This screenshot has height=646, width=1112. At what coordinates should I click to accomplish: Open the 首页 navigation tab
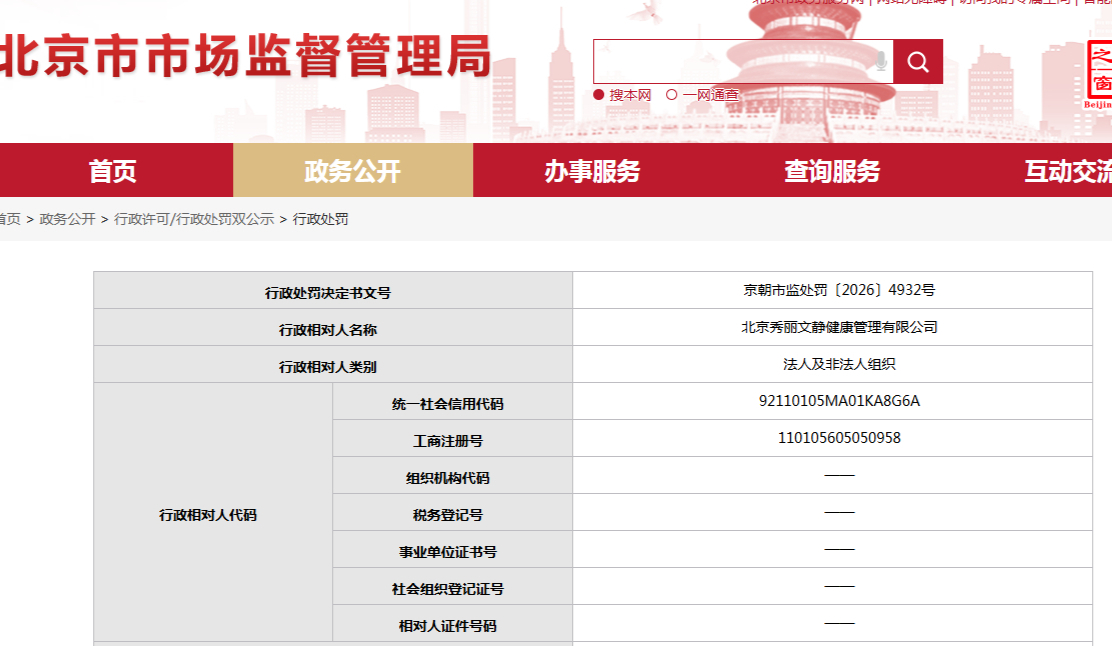(x=113, y=170)
